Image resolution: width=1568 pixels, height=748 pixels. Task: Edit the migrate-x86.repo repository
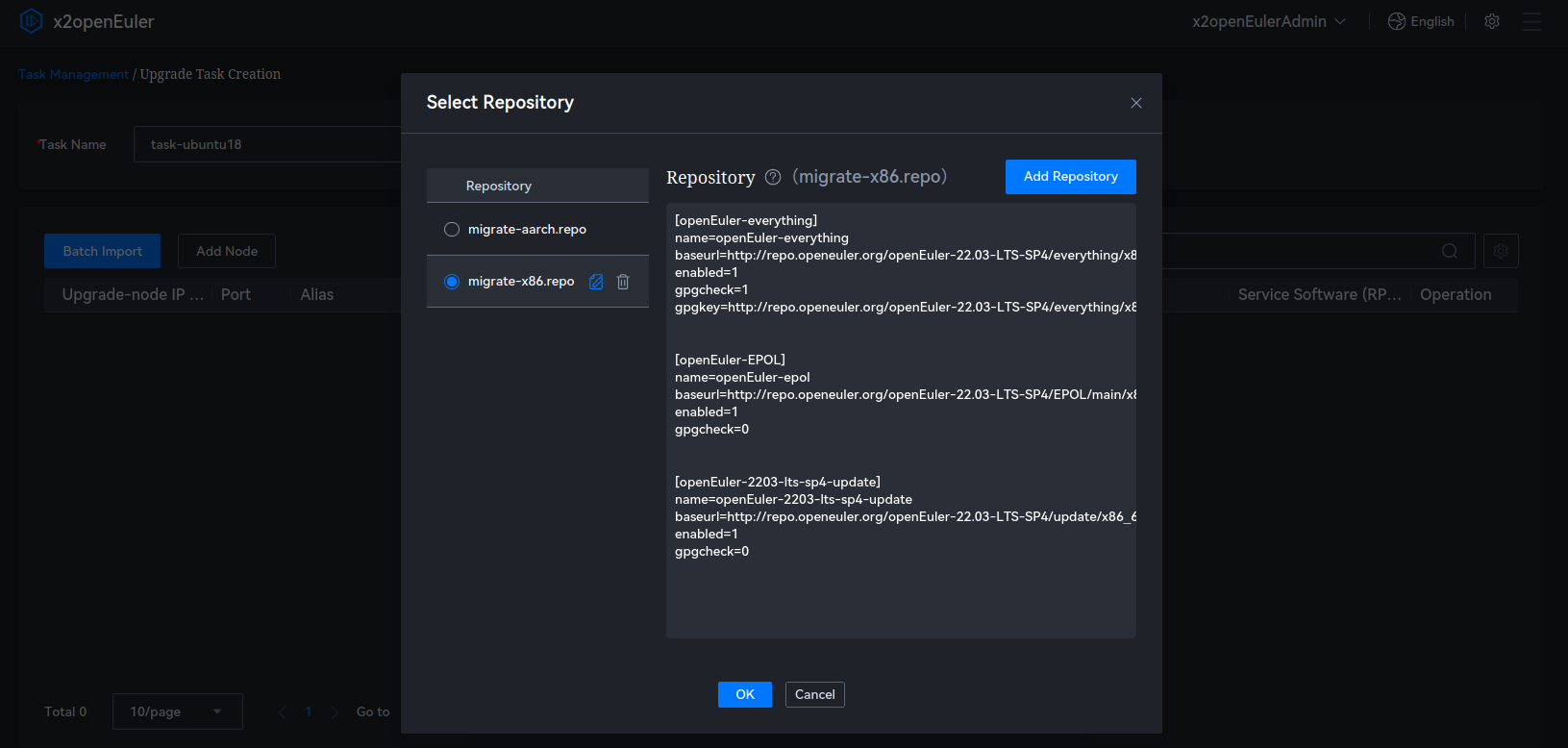596,282
